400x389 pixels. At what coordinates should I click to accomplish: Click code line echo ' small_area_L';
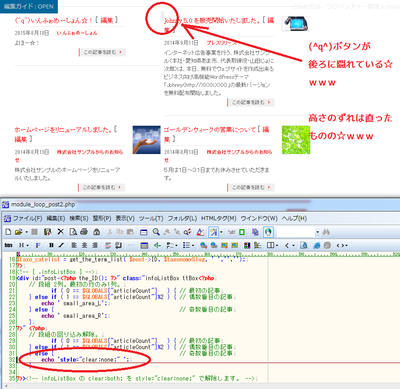coord(75,303)
